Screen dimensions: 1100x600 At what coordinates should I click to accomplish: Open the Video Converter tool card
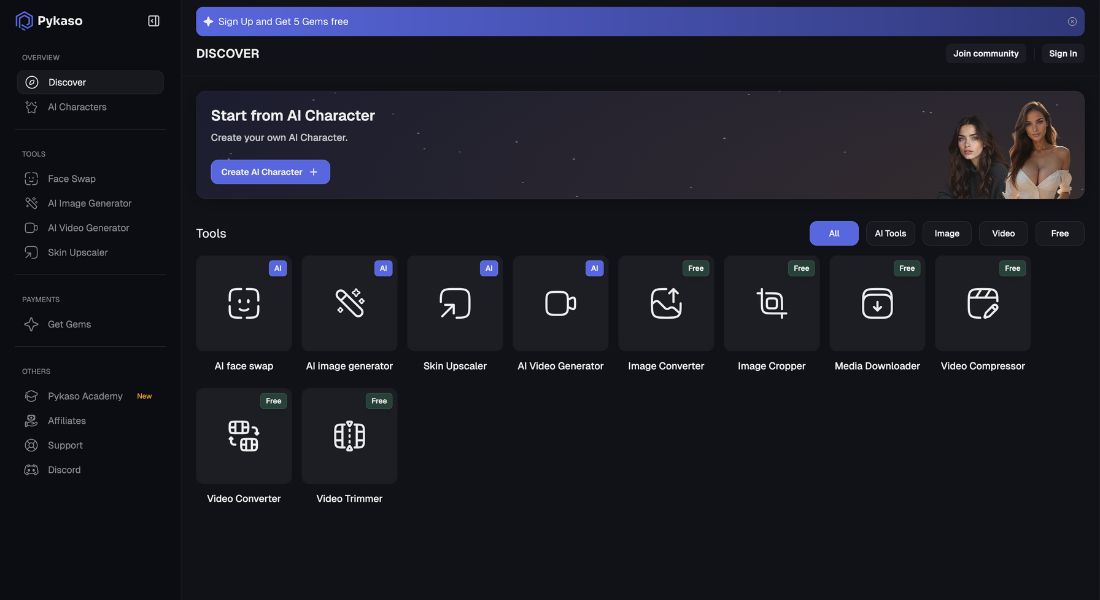[244, 436]
